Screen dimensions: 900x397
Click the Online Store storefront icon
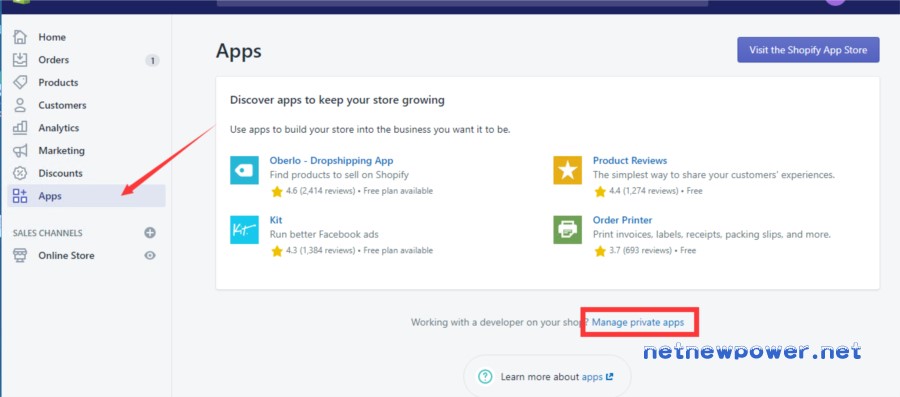point(20,256)
